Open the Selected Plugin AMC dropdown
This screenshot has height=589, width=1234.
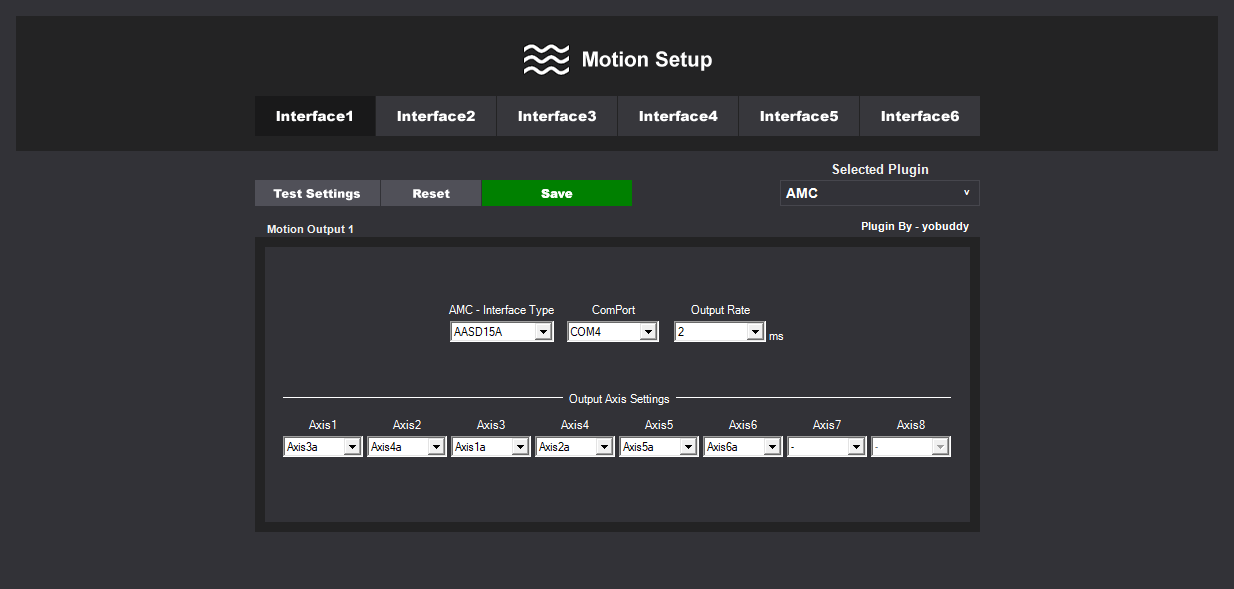click(x=879, y=193)
